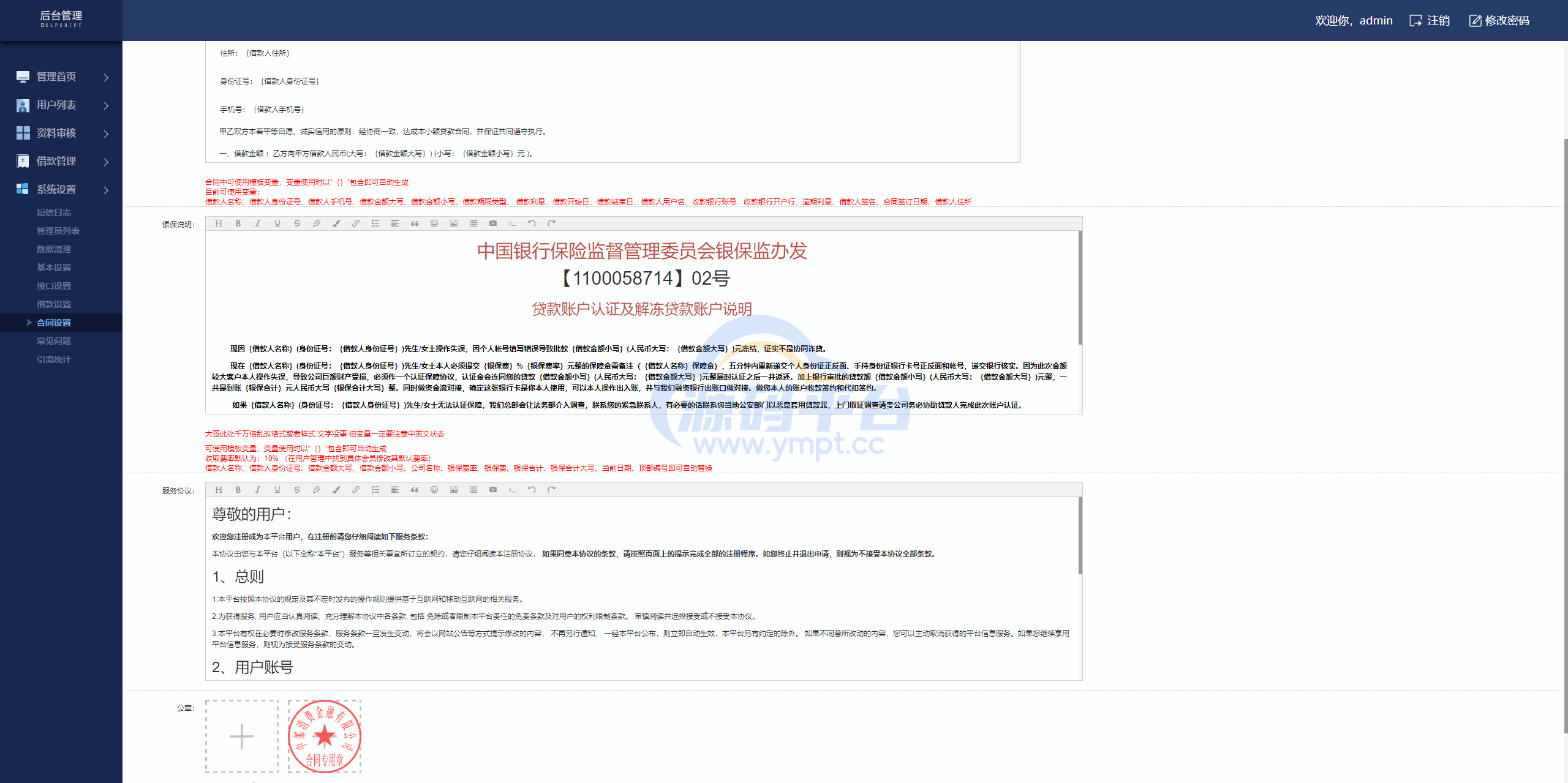Open 数据清理 submenu item
Image resolution: width=1568 pixels, height=783 pixels.
pos(54,249)
